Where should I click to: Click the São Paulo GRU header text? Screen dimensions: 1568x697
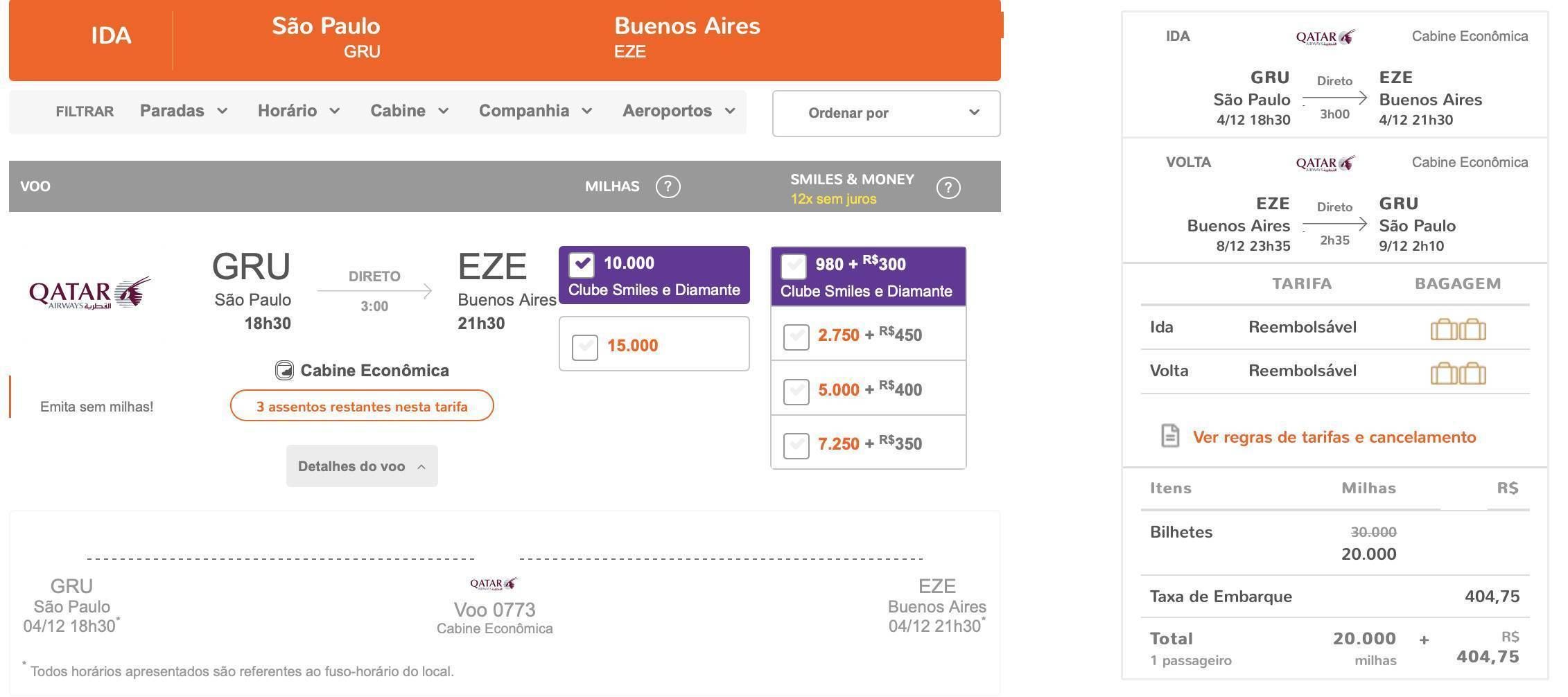point(326,37)
